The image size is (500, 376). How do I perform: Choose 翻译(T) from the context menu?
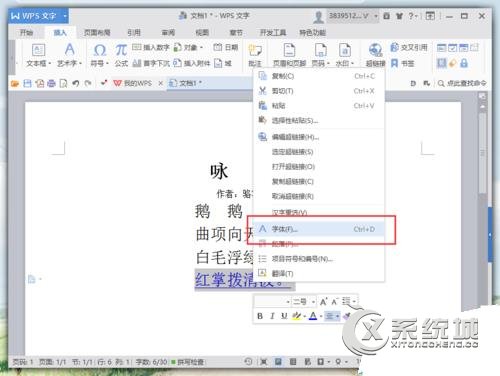(x=319, y=274)
